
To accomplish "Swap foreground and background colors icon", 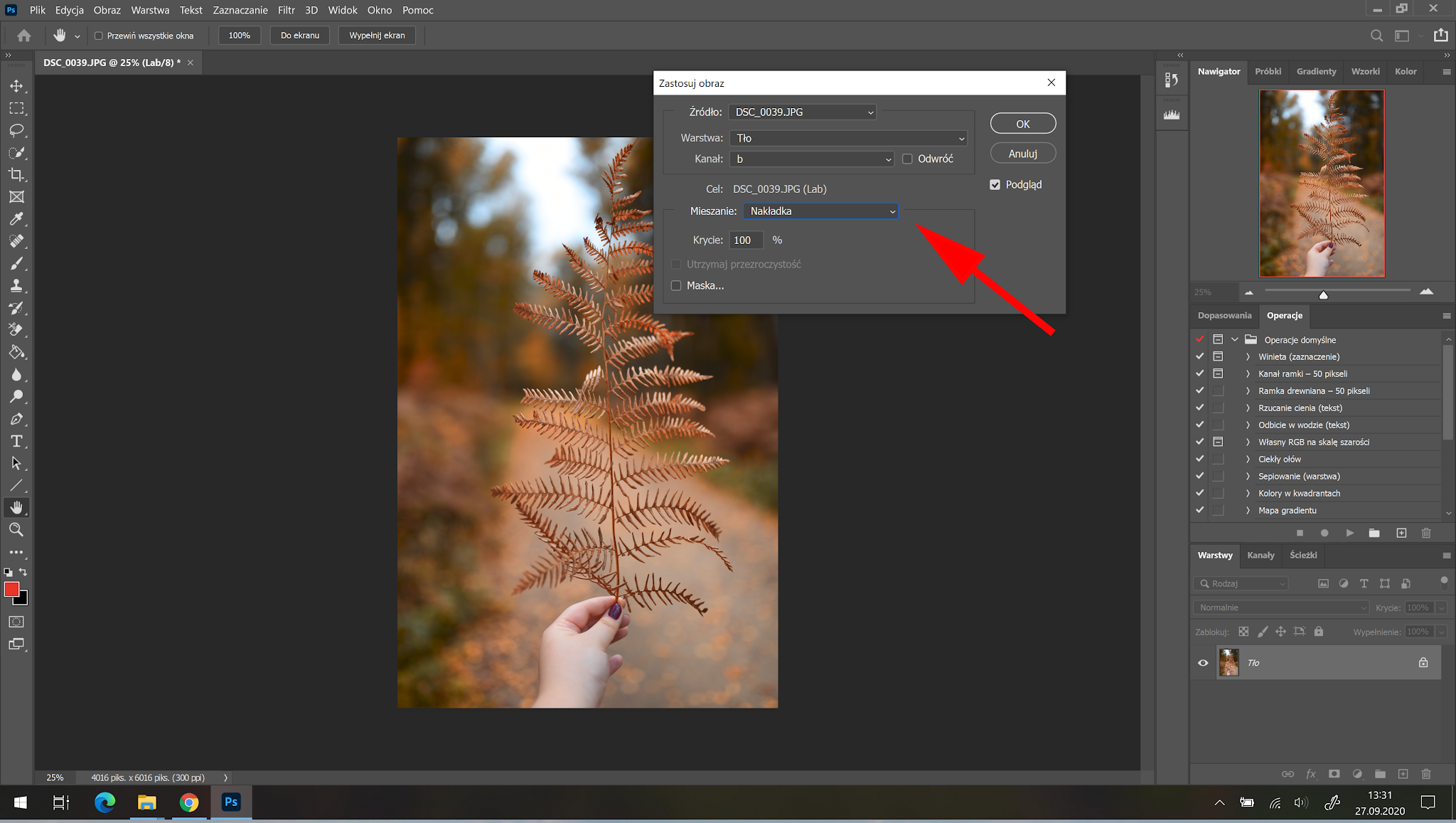I will [23, 572].
